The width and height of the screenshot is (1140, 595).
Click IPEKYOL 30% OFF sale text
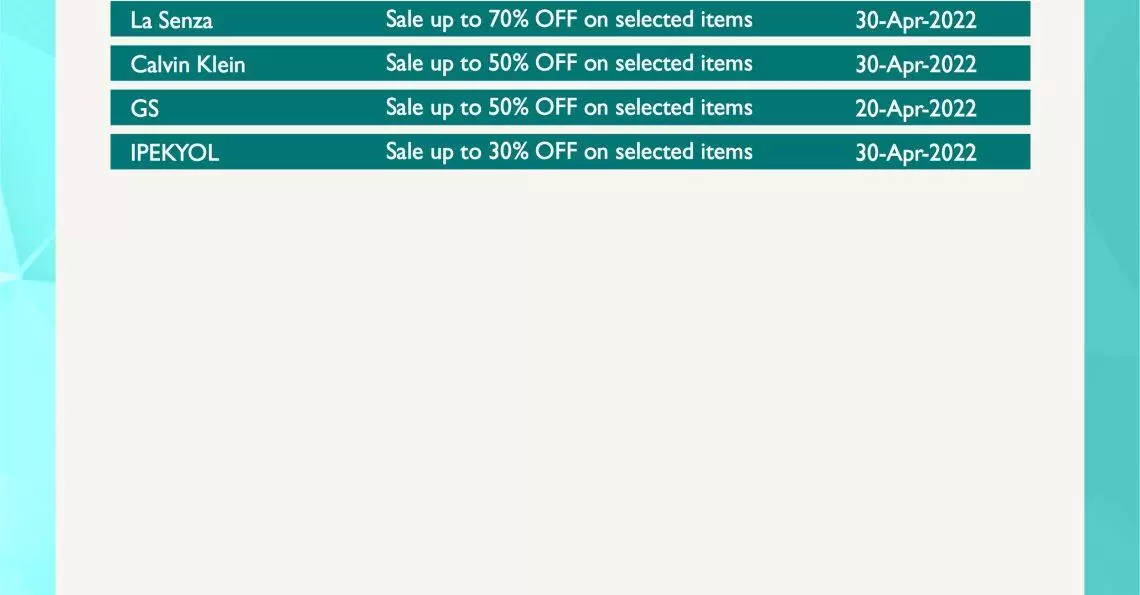[569, 153]
